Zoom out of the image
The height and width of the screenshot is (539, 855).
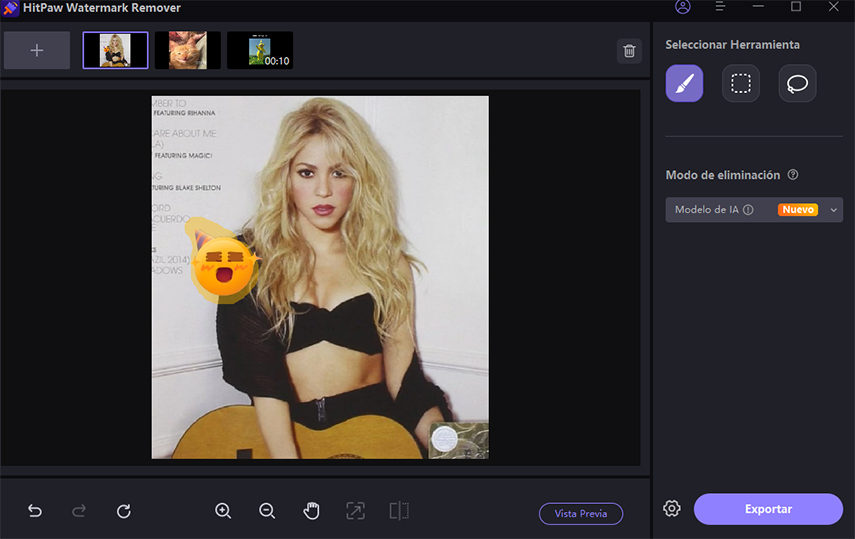pyautogui.click(x=267, y=511)
